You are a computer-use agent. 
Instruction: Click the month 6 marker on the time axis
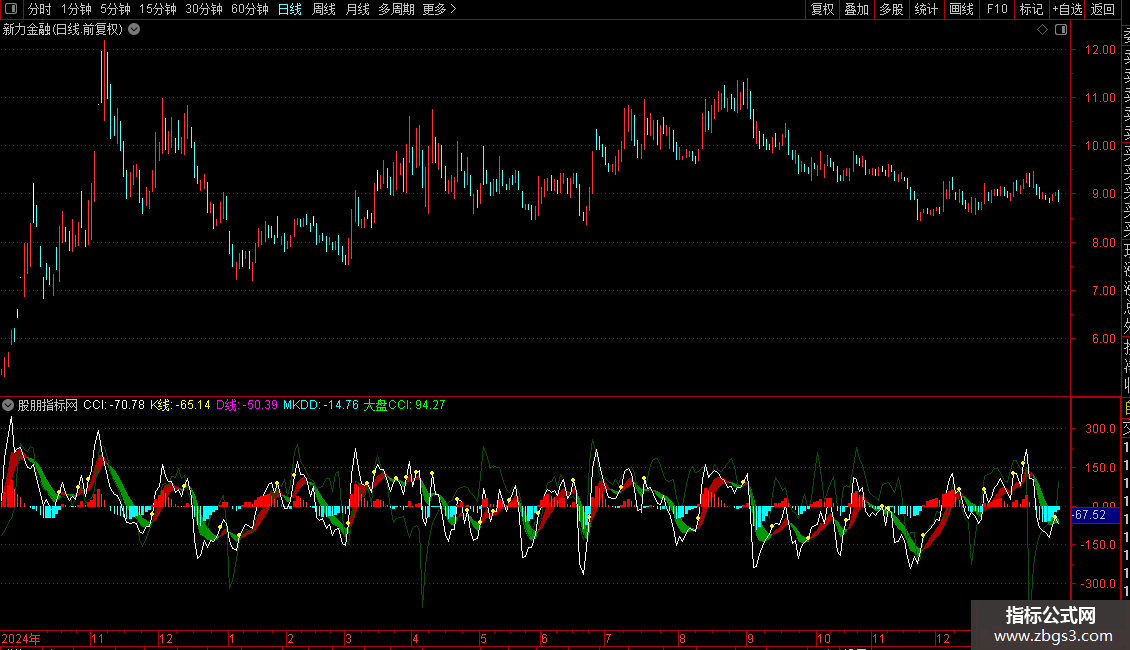(544, 638)
